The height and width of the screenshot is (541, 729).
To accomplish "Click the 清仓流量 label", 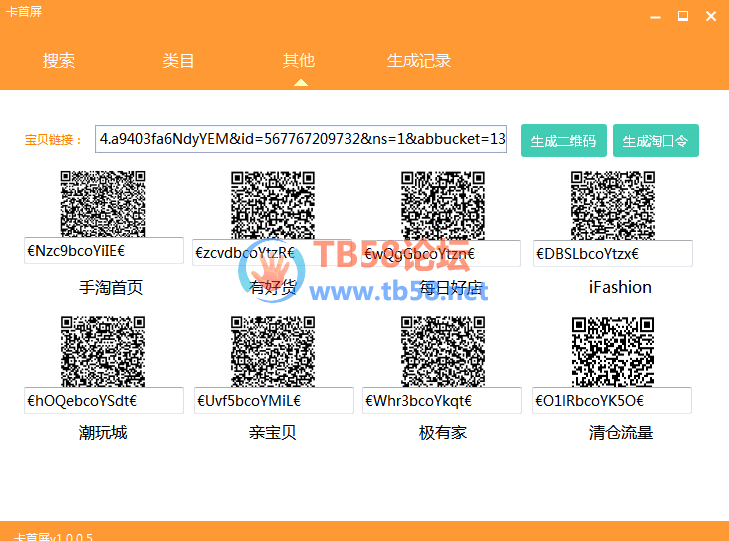I will (x=621, y=433).
